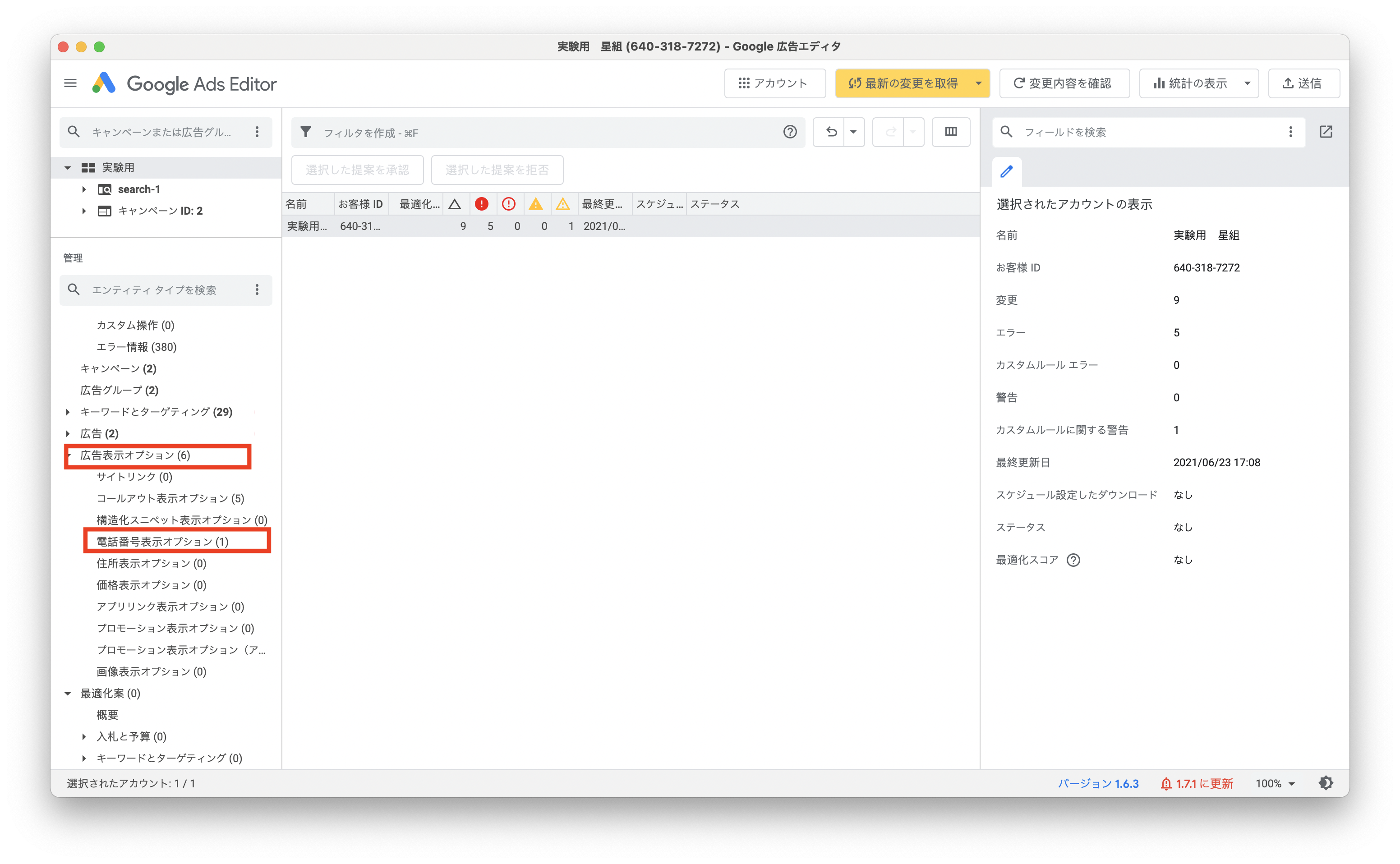Image resolution: width=1400 pixels, height=864 pixels.
Task: Toggle the dark mode brightness icon
Action: pos(1326,783)
